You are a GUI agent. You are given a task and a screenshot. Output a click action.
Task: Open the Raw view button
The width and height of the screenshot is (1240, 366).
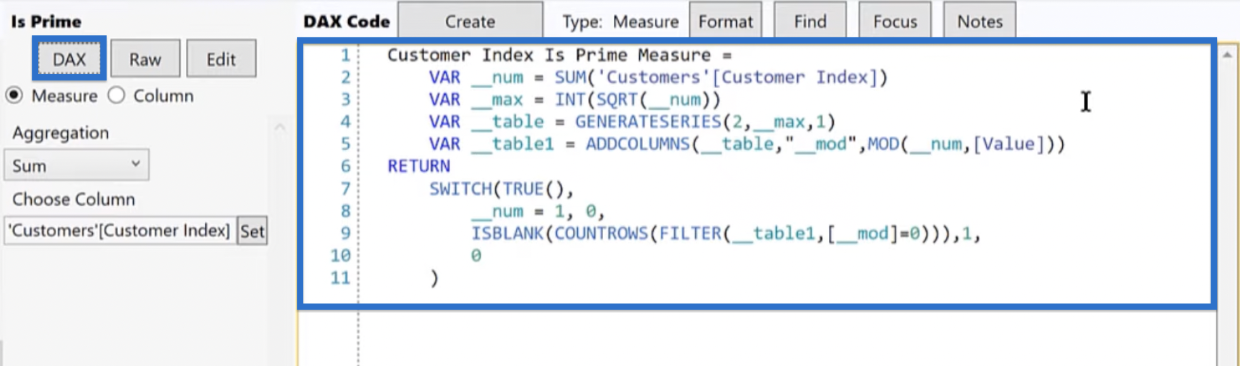(x=145, y=59)
